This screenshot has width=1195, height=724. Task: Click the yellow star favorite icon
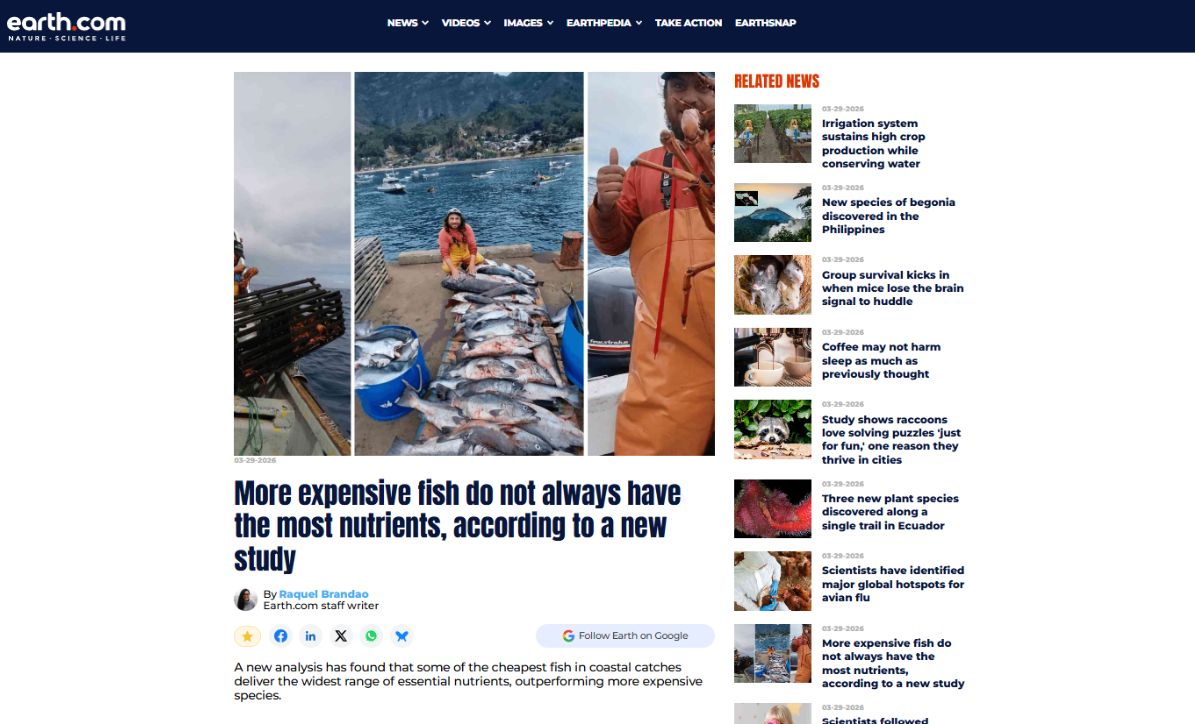point(247,636)
